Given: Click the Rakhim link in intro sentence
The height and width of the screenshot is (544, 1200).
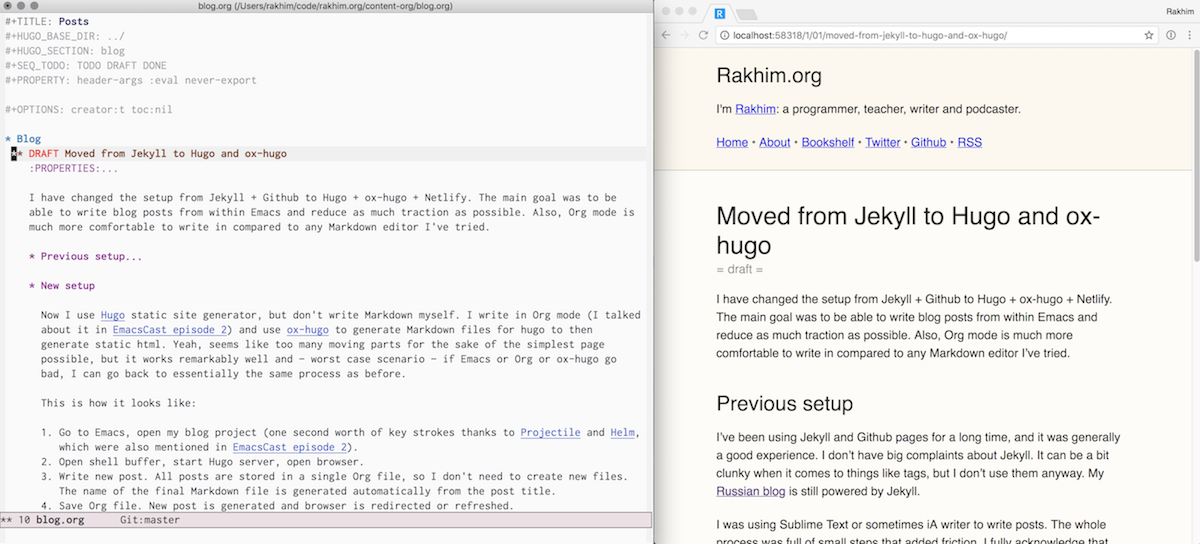Looking at the screenshot, I should (756, 109).
